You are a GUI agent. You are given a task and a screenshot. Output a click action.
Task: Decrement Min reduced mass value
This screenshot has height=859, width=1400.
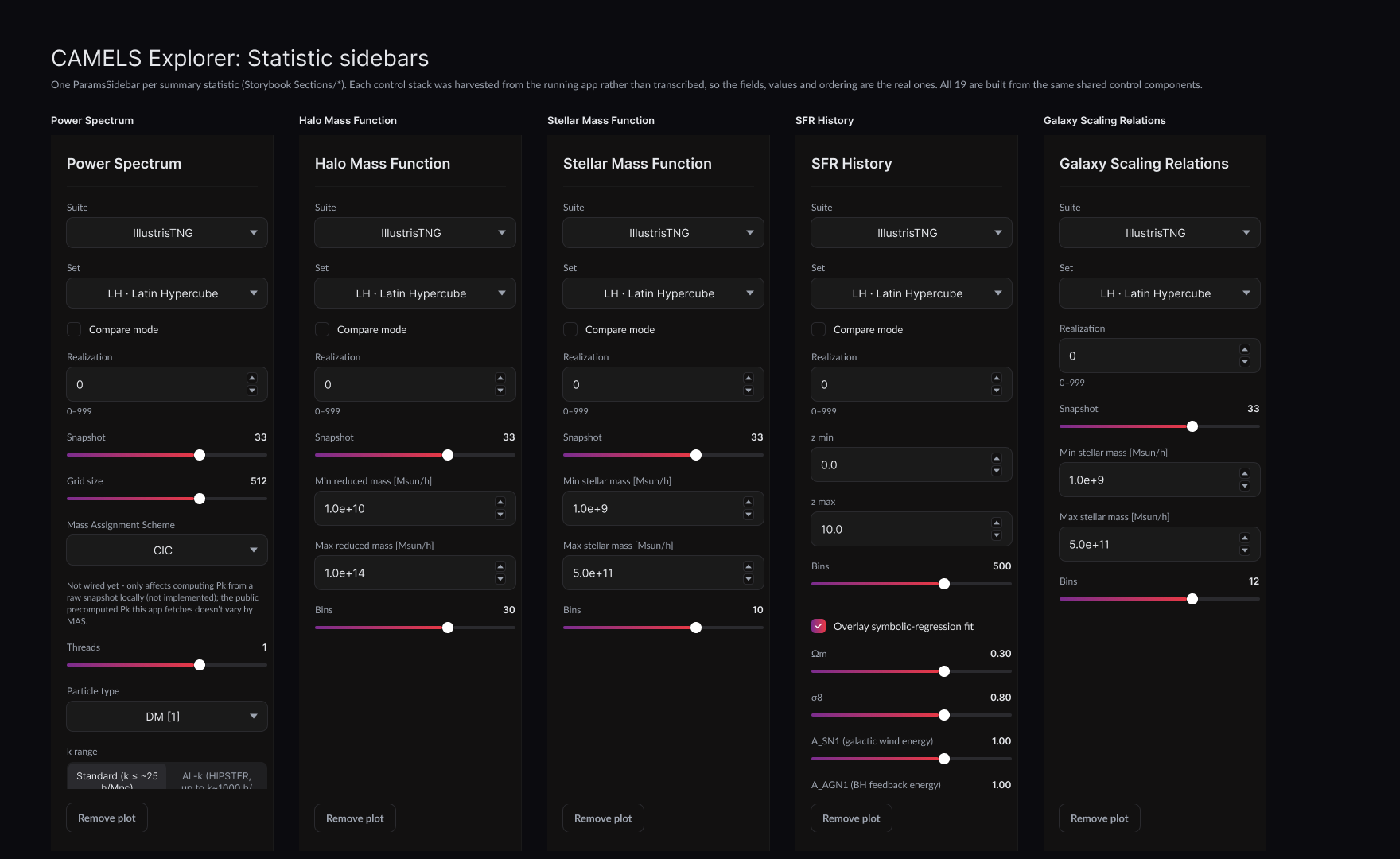click(500, 515)
